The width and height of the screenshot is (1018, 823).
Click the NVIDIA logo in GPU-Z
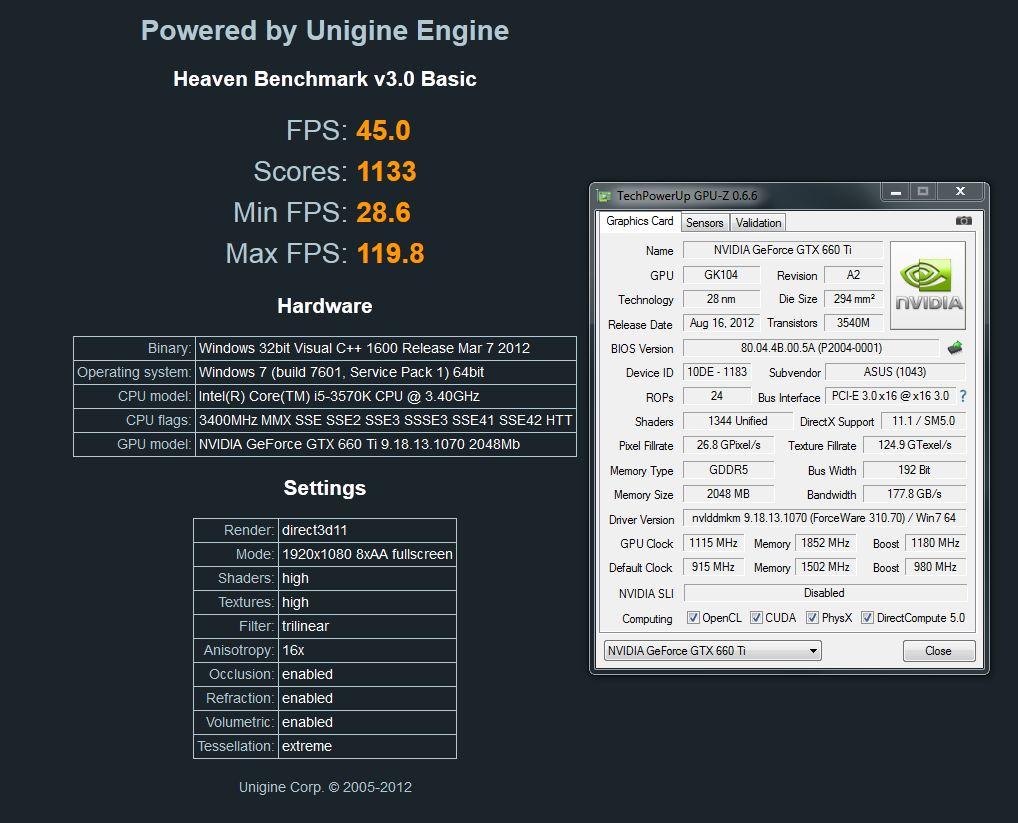(x=928, y=286)
